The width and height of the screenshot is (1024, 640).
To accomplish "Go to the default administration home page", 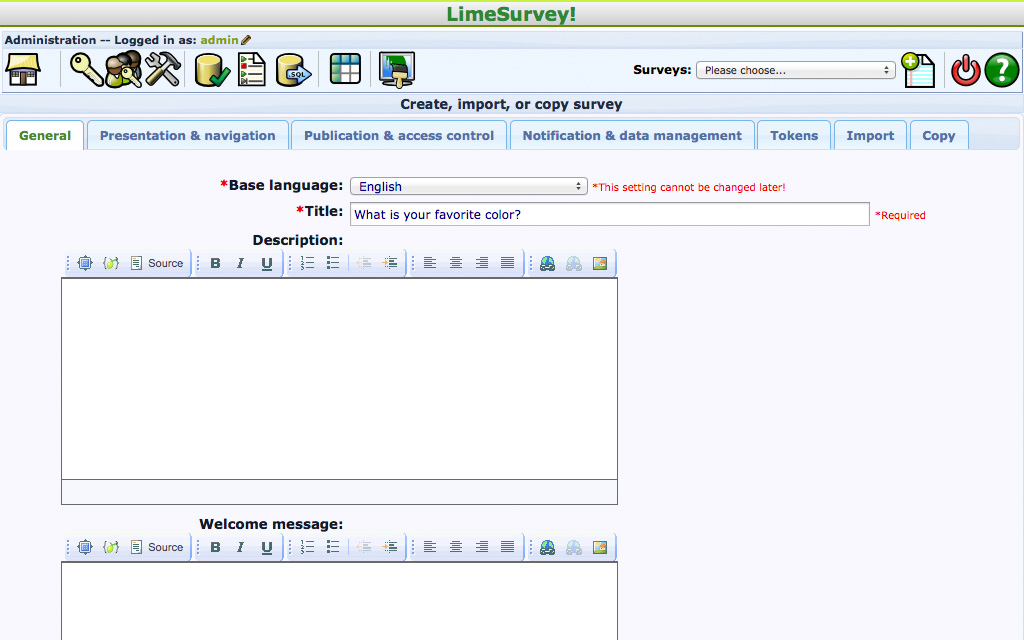I will pyautogui.click(x=24, y=69).
